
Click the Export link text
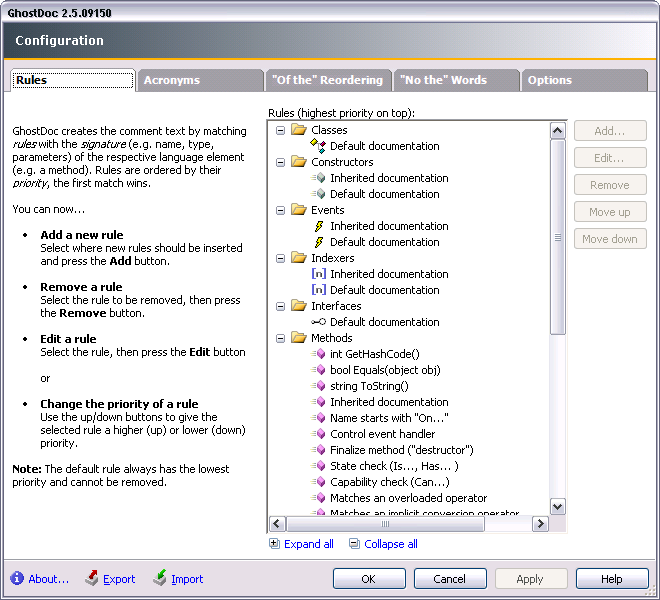(119, 579)
